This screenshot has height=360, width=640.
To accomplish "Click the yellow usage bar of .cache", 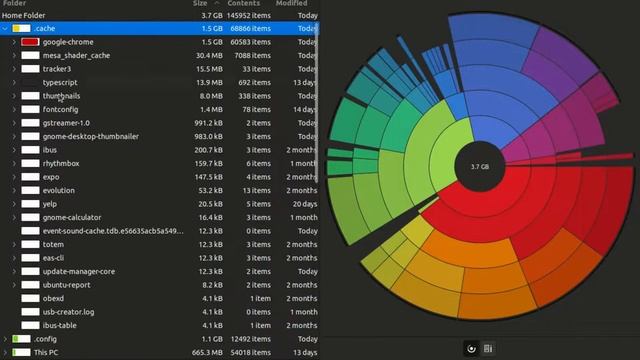I will 21,29.
